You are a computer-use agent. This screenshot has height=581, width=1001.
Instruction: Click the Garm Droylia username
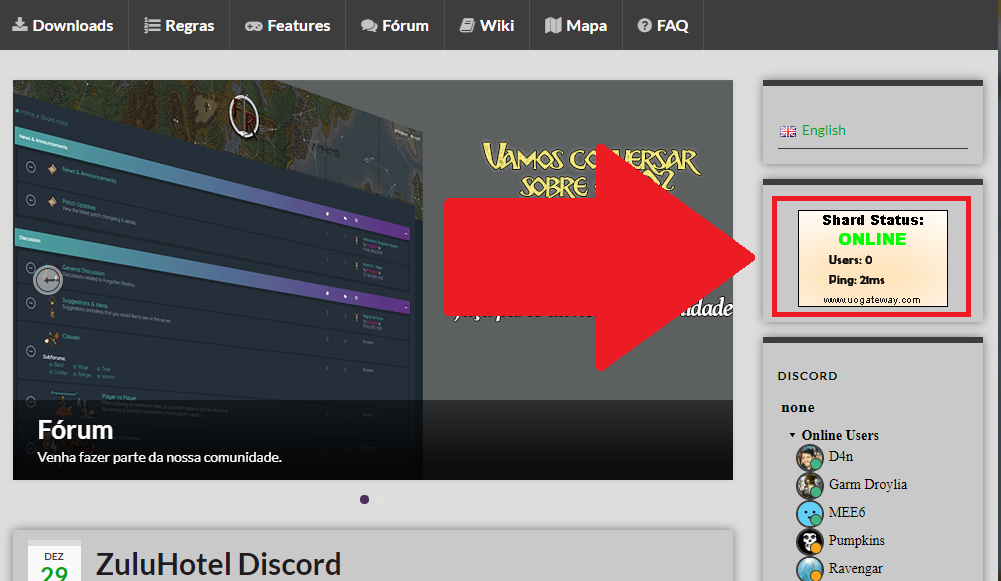pos(867,484)
